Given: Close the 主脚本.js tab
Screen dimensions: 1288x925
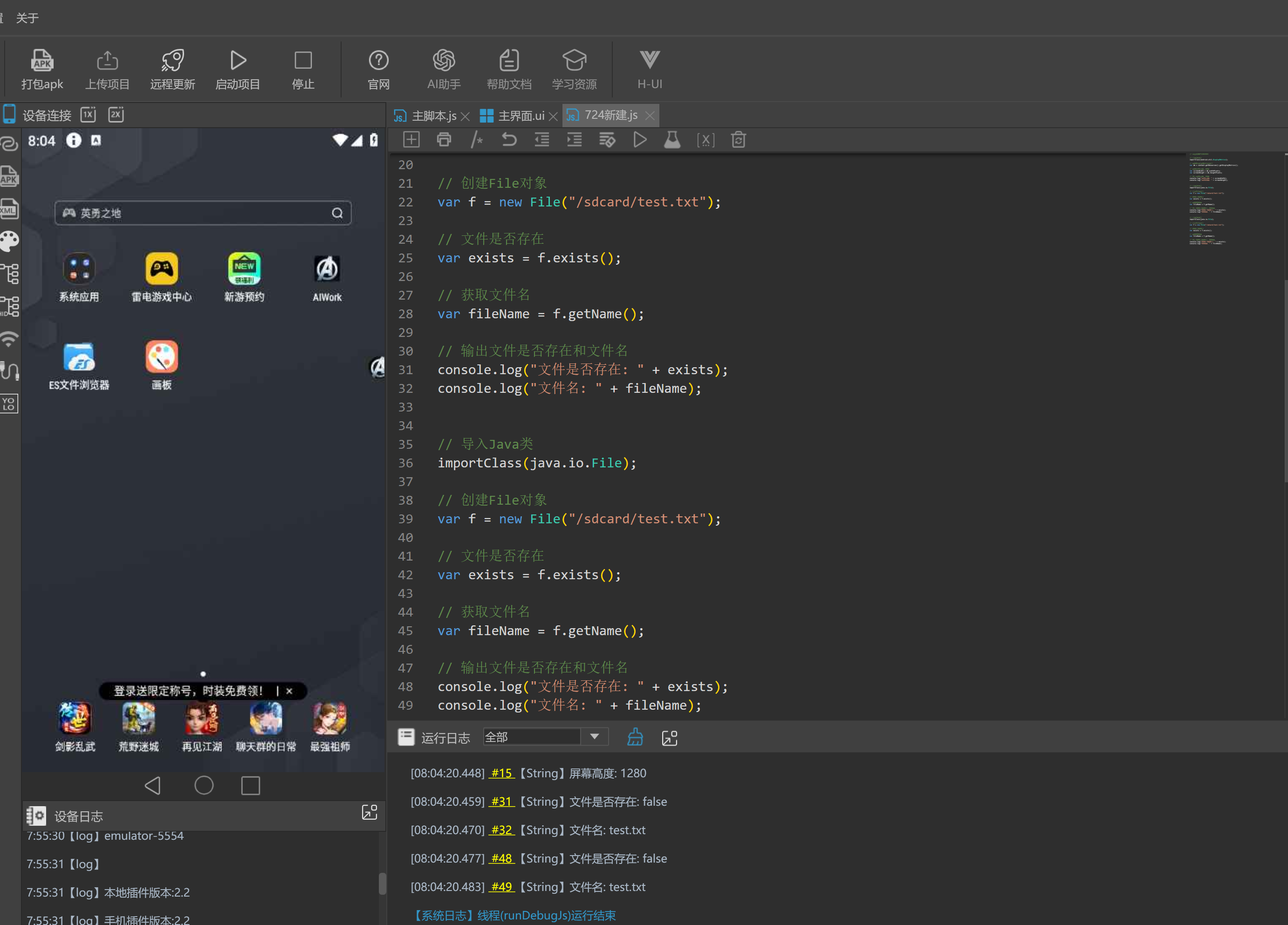Looking at the screenshot, I should tap(465, 116).
